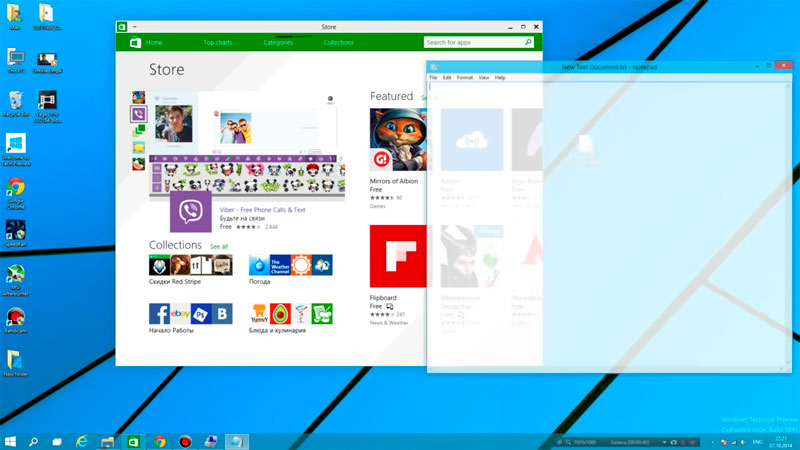This screenshot has width=800, height=450.
Task: Open the Начало Работы collection label
Action: tap(171, 331)
